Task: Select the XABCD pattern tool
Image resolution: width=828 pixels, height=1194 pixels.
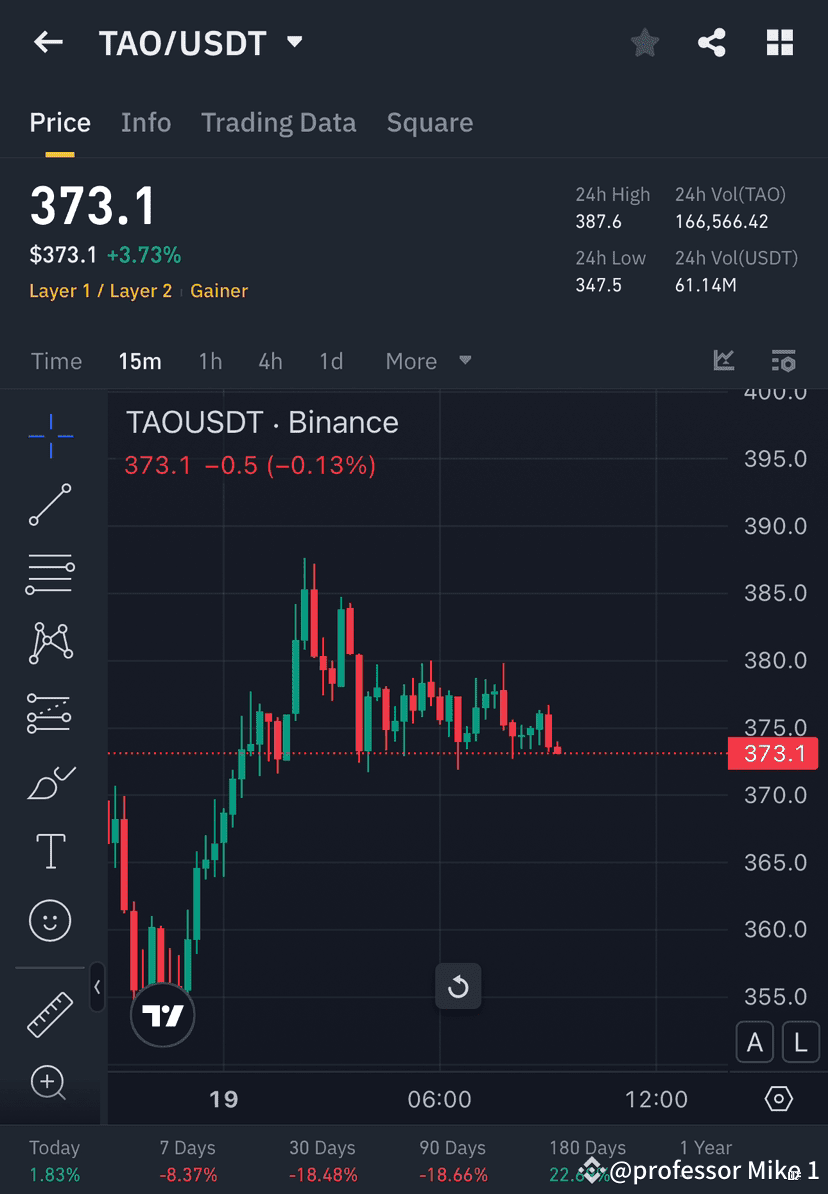Action: (x=50, y=643)
